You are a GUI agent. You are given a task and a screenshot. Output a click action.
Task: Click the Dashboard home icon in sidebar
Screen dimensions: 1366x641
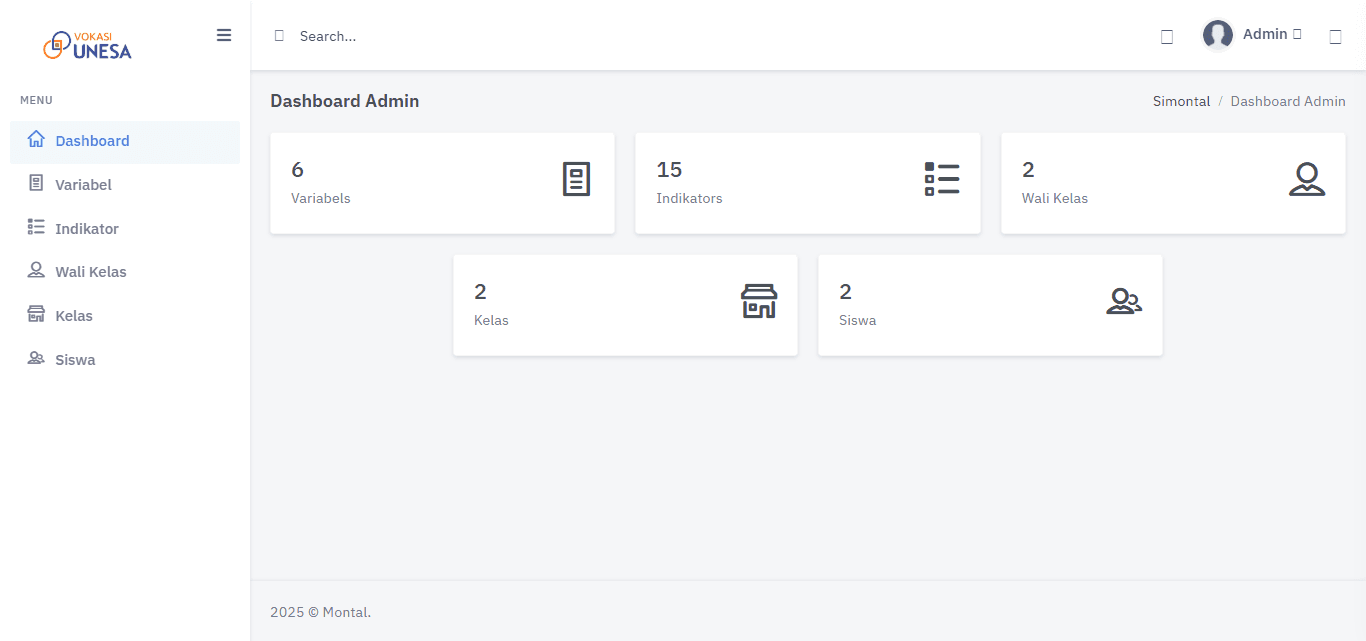pyautogui.click(x=36, y=139)
